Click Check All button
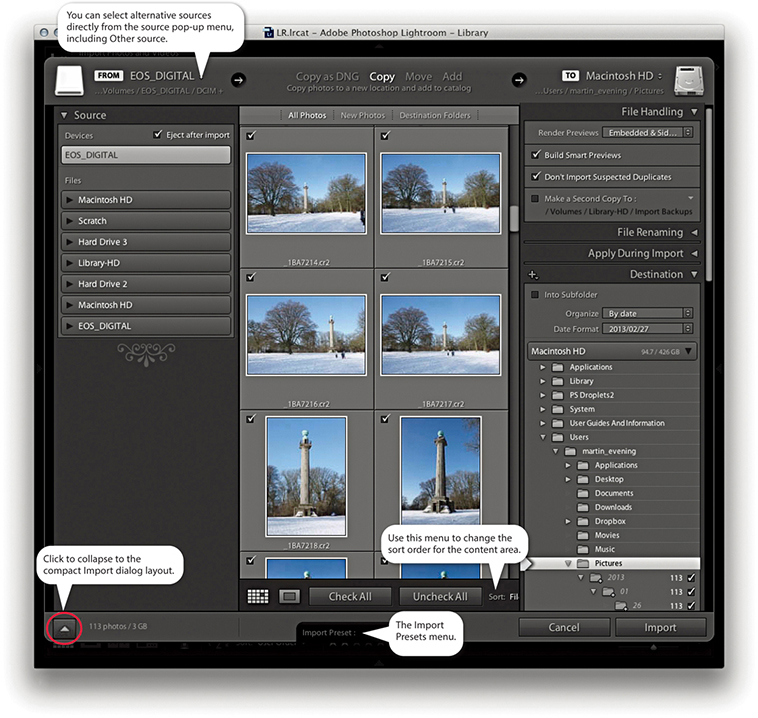This screenshot has height=718, width=758. tap(350, 596)
